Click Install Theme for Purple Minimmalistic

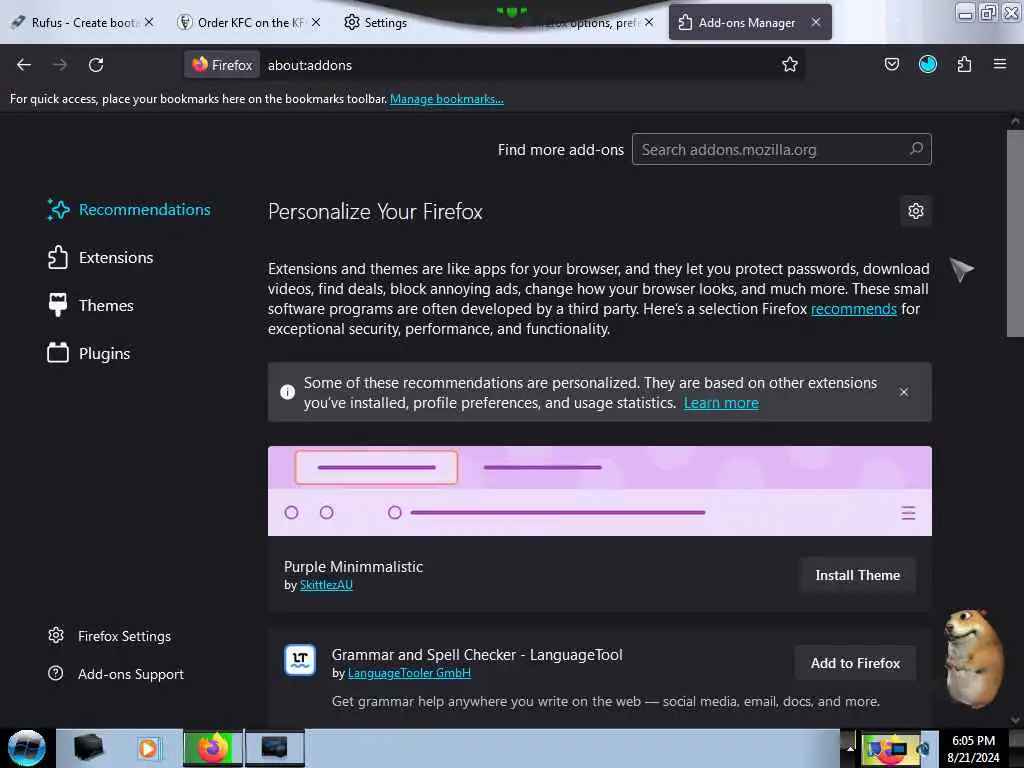[x=857, y=575]
